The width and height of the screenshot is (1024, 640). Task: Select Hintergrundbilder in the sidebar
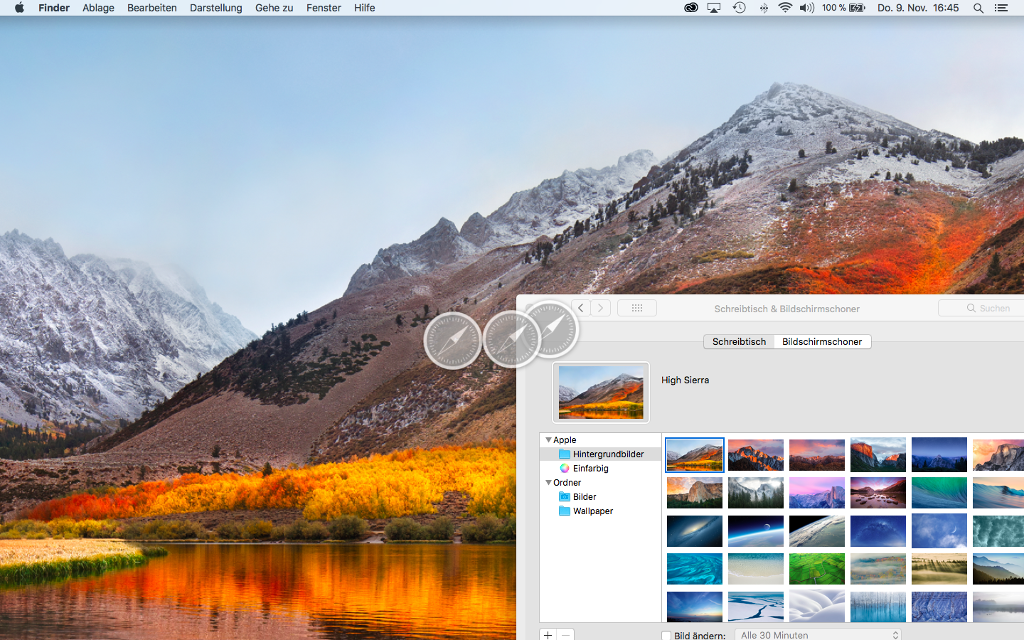[601, 454]
